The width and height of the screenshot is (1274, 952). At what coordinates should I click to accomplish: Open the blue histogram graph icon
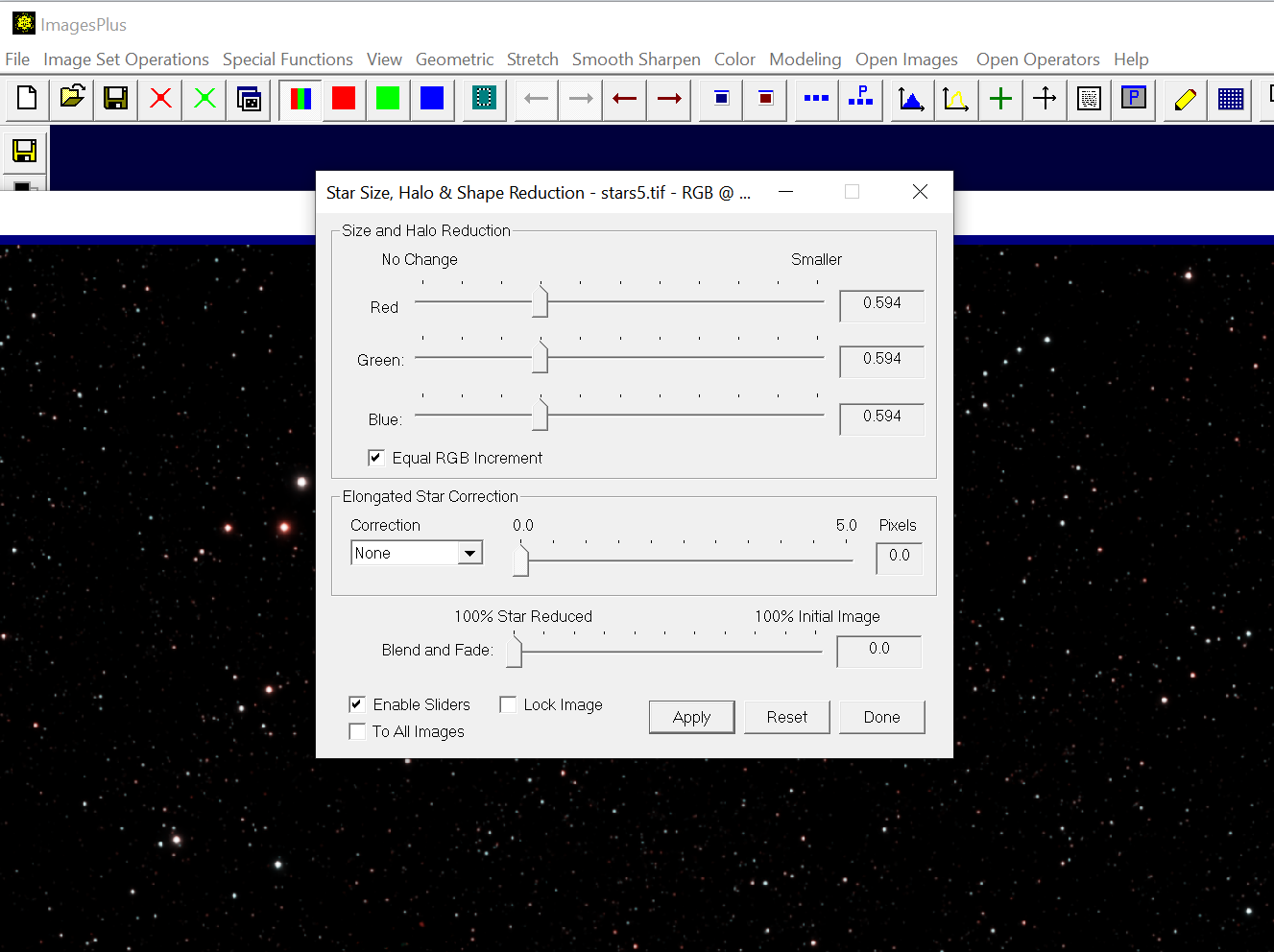click(912, 98)
